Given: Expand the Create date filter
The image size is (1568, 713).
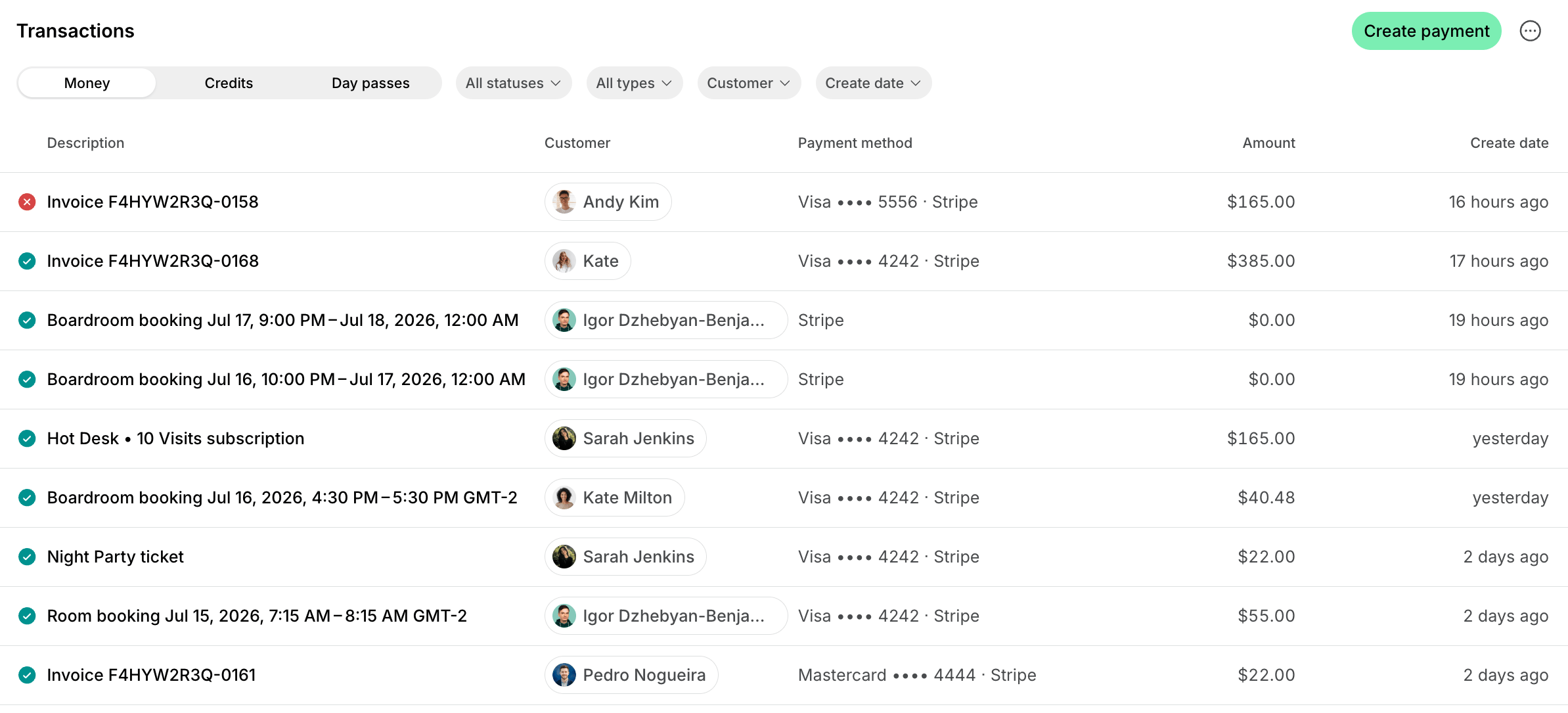Looking at the screenshot, I should [x=874, y=83].
